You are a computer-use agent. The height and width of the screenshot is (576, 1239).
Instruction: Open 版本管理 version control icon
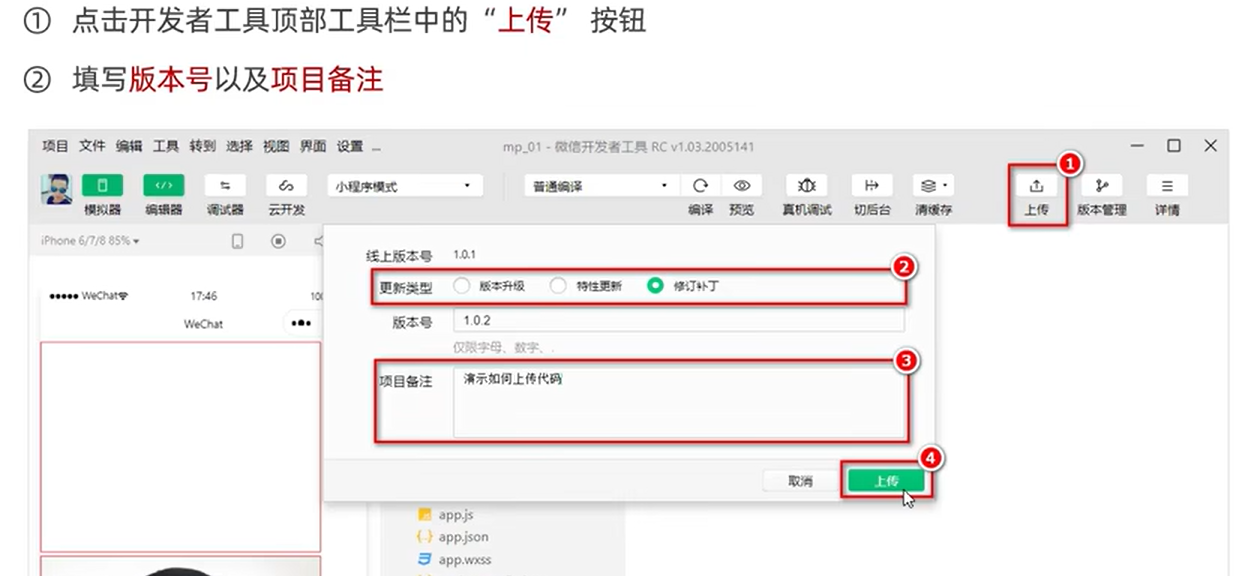(1102, 186)
